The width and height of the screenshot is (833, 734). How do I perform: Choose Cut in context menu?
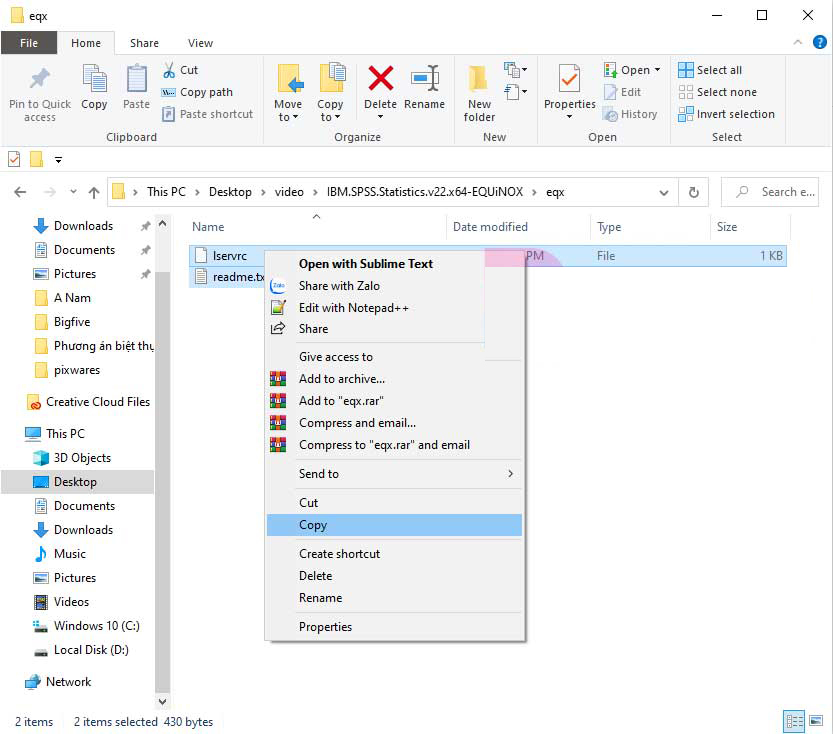[x=394, y=502]
